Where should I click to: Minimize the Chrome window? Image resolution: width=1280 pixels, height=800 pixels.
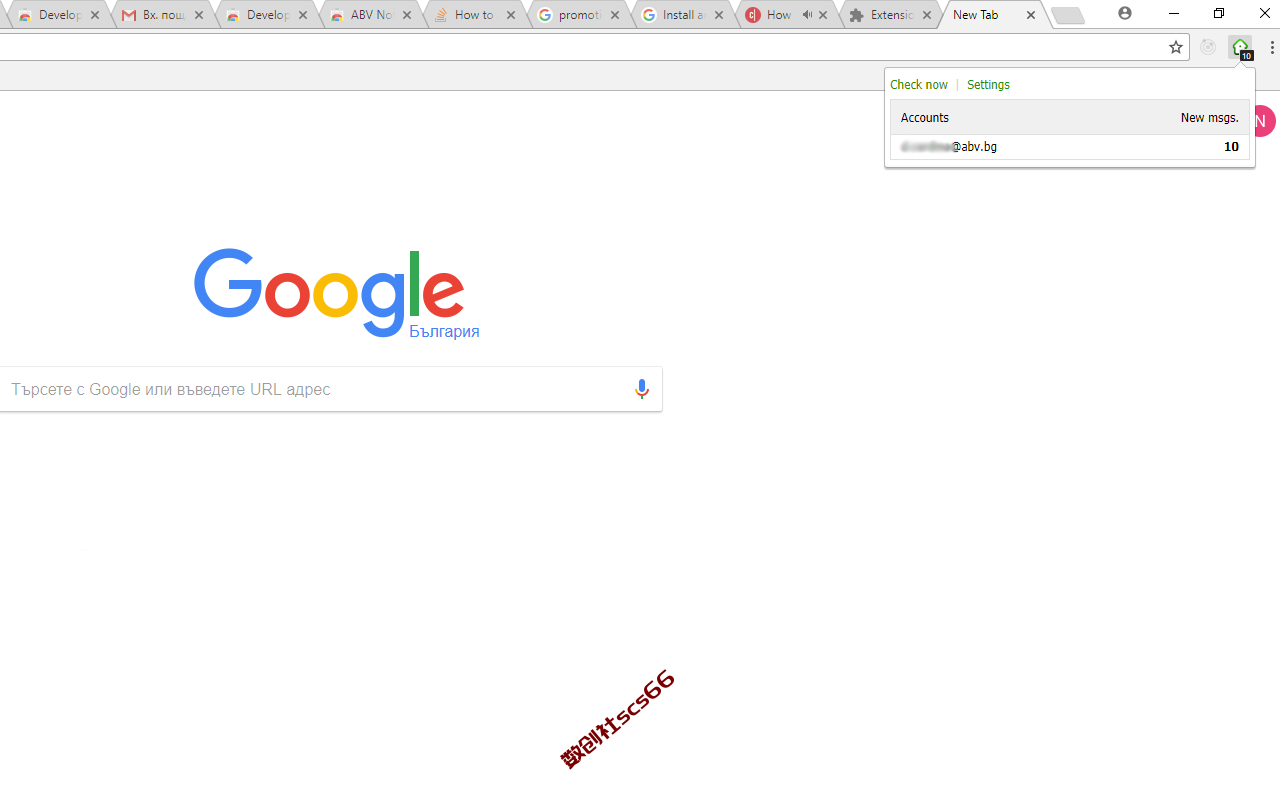pos(1173,14)
